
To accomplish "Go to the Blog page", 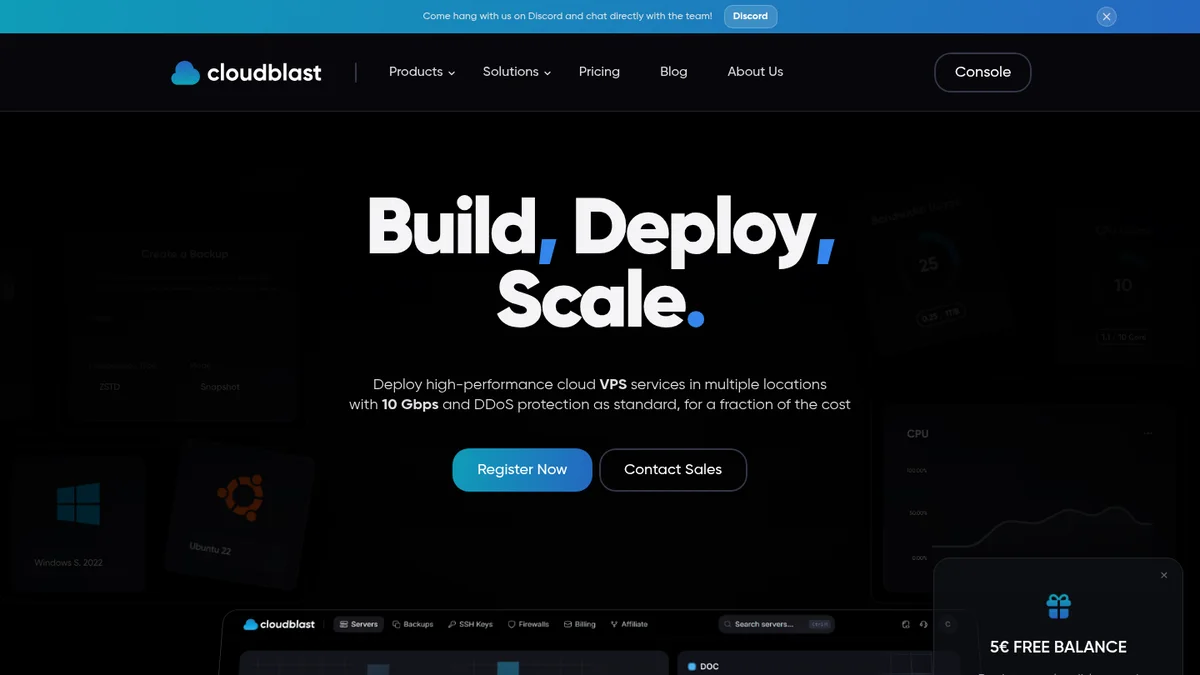I will click(674, 72).
